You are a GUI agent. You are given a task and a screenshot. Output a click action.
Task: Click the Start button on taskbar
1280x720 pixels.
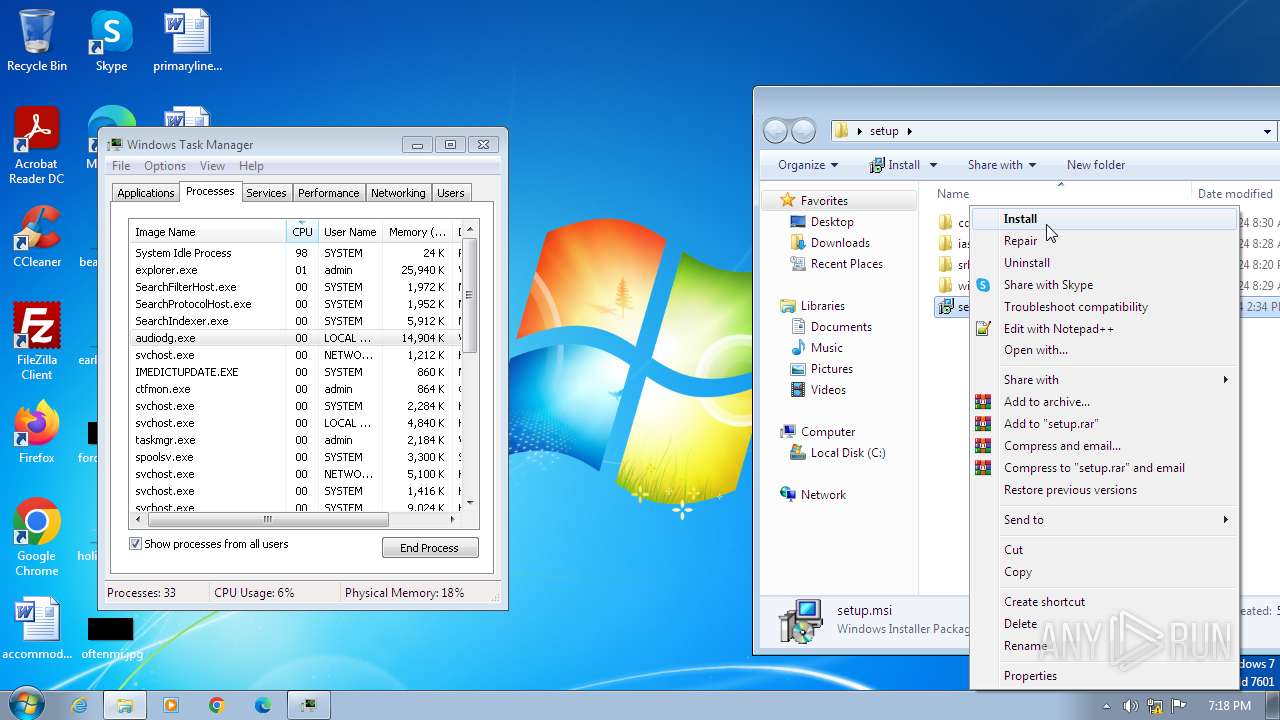(26, 705)
